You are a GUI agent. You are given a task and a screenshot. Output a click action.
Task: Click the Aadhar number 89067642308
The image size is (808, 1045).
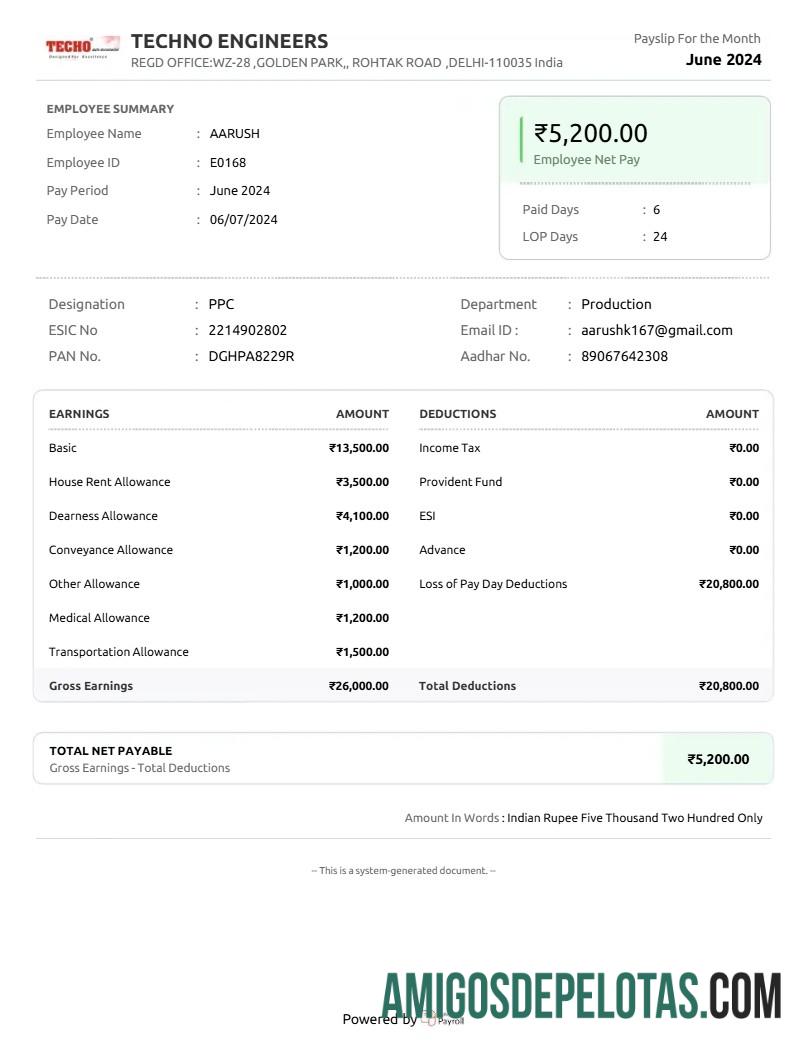(x=624, y=356)
